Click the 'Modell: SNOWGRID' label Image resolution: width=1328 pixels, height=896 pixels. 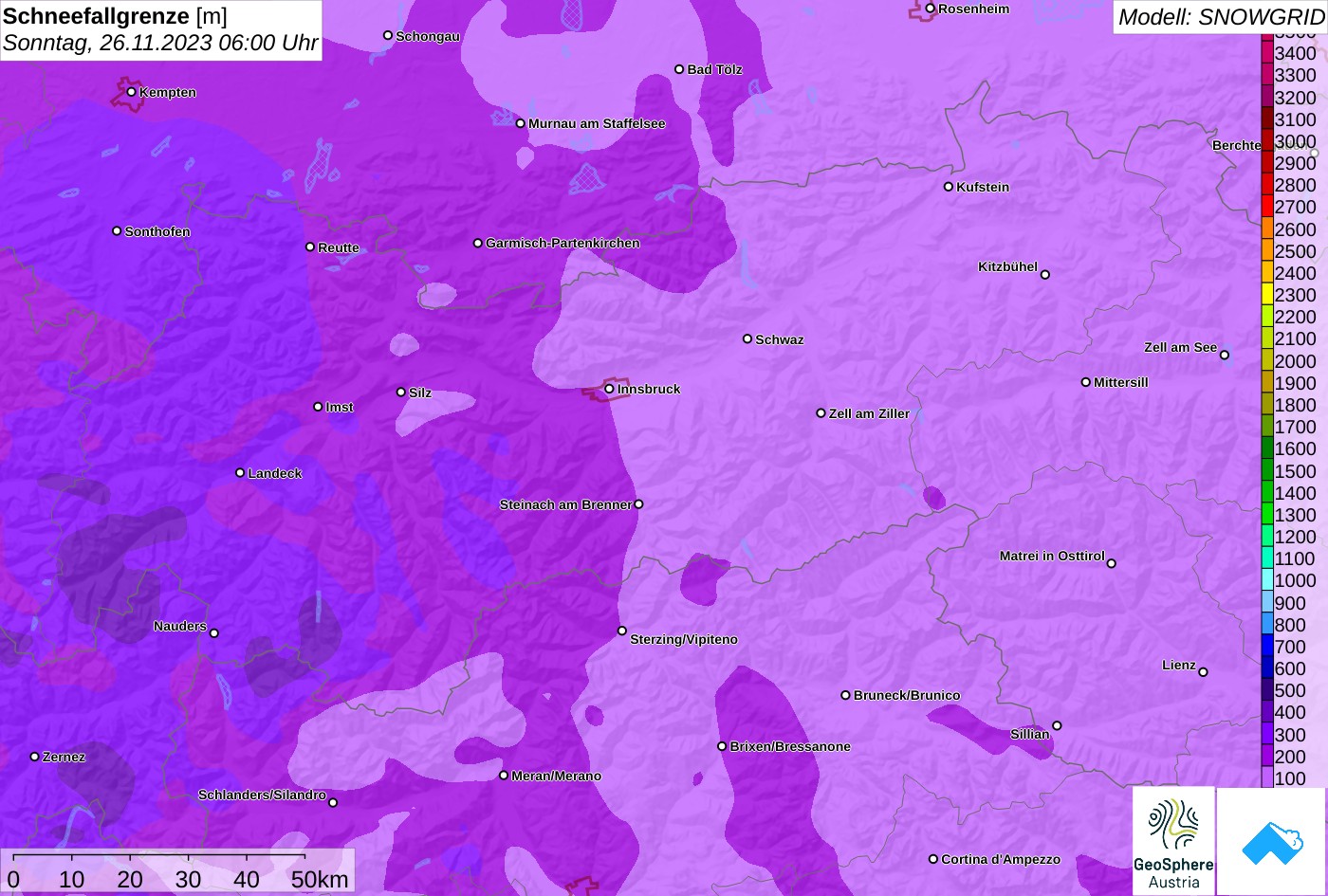point(1221,16)
